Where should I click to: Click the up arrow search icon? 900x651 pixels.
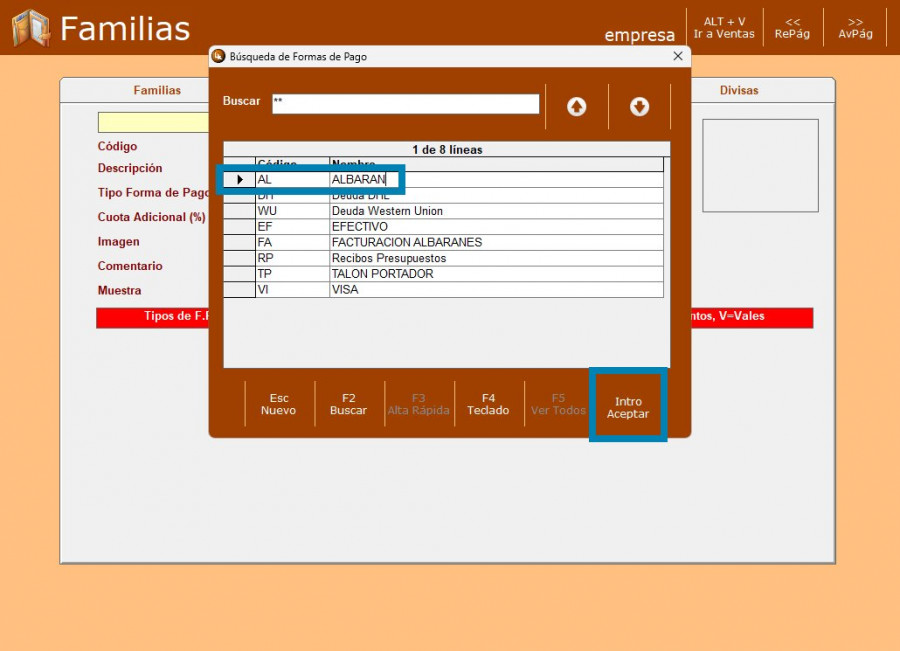pos(577,107)
